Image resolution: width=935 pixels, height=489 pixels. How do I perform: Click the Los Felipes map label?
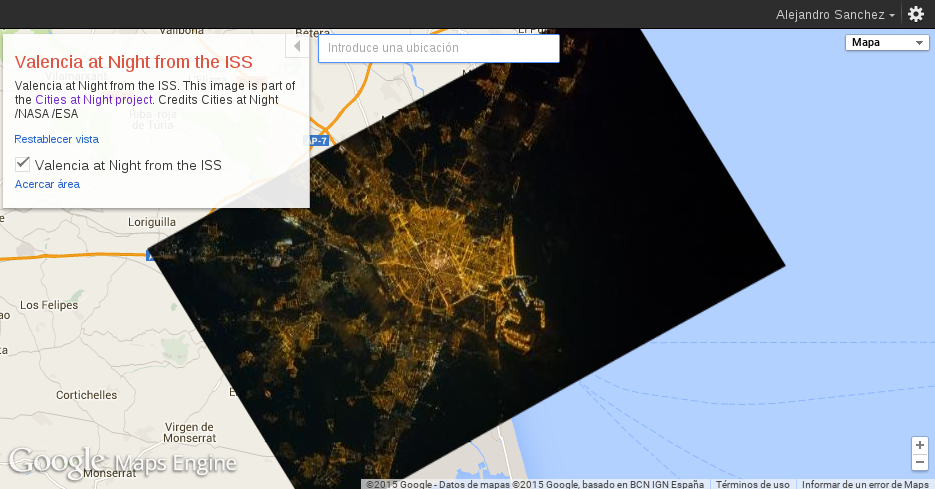tap(49, 305)
